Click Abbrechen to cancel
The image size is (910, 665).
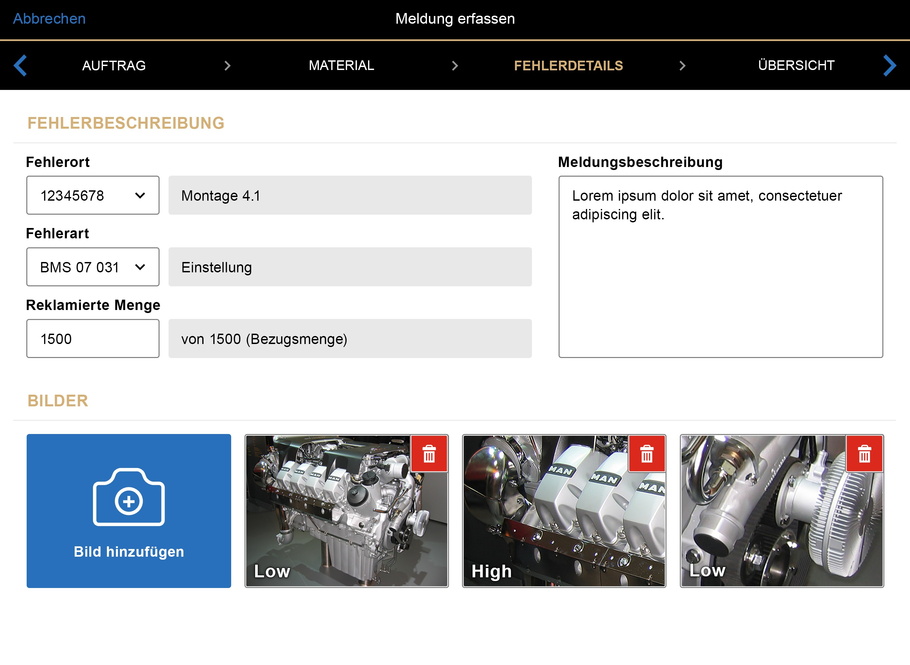click(x=49, y=19)
